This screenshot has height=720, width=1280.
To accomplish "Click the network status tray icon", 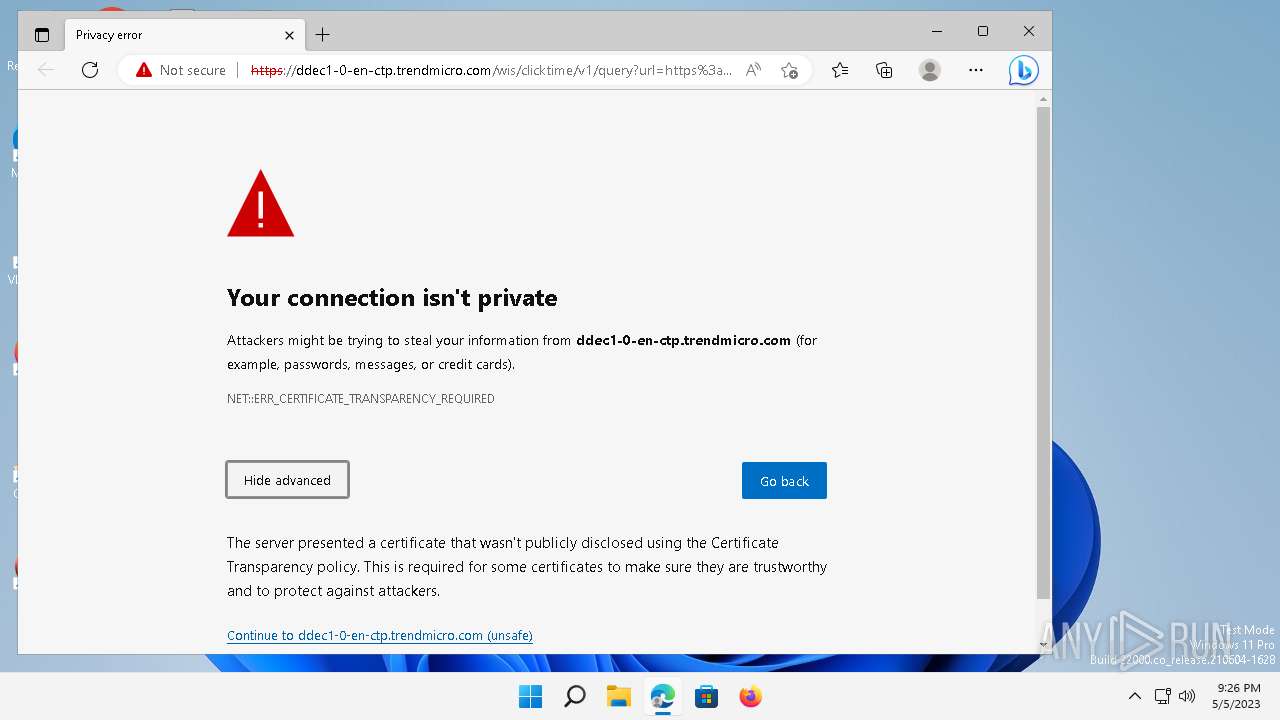I will coord(1162,696).
